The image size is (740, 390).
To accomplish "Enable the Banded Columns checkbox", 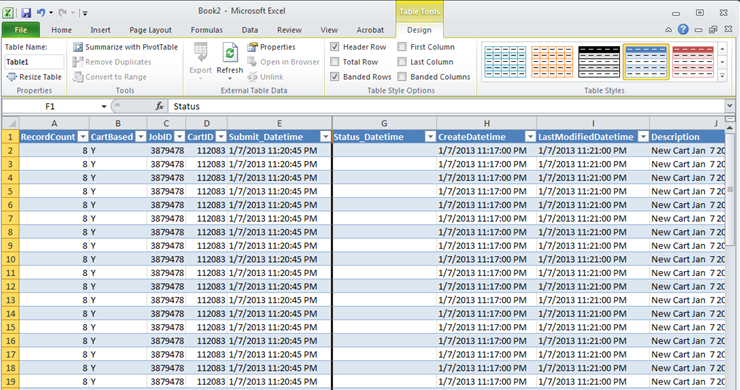I will tap(402, 76).
